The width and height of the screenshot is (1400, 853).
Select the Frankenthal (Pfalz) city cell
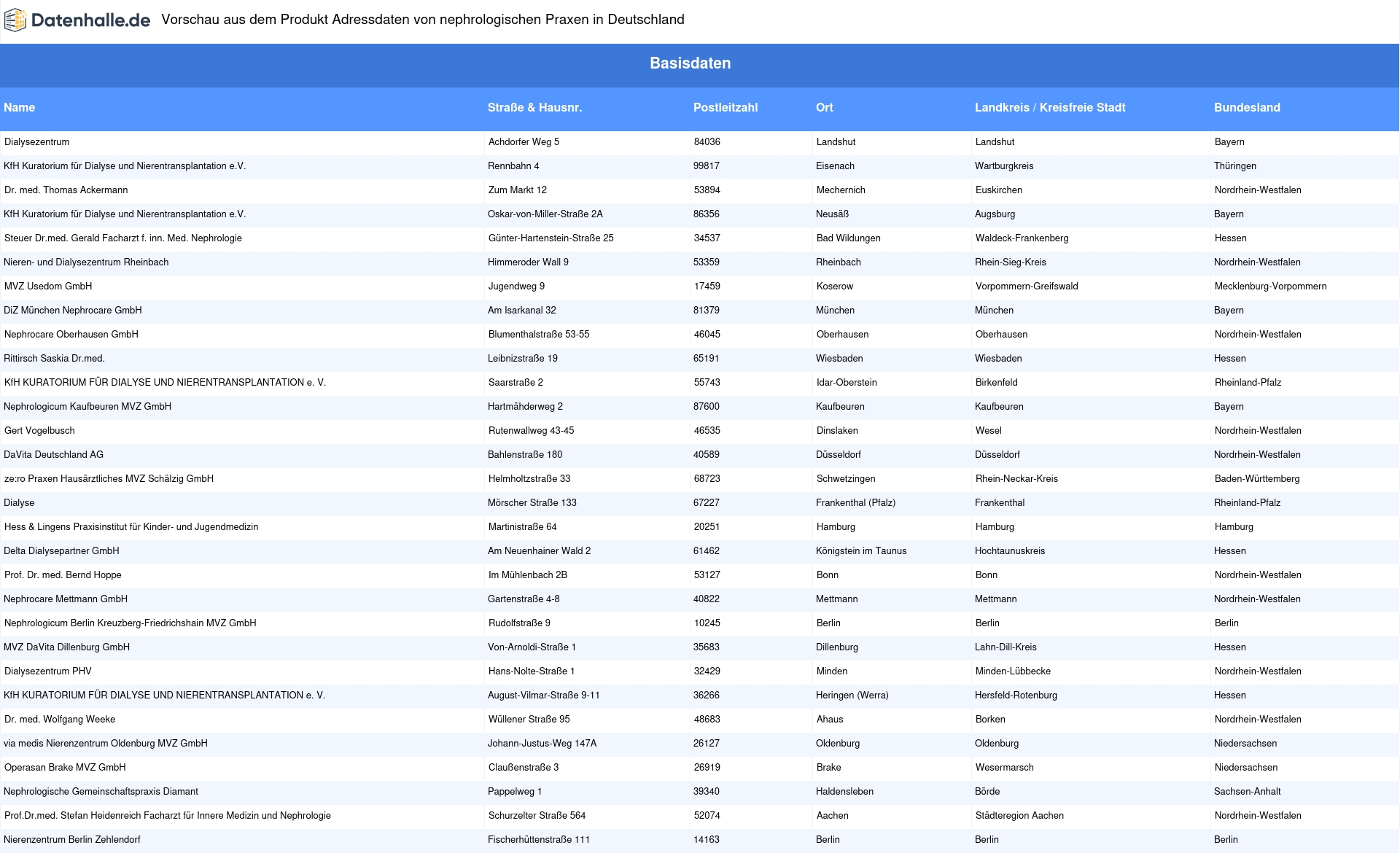click(856, 503)
